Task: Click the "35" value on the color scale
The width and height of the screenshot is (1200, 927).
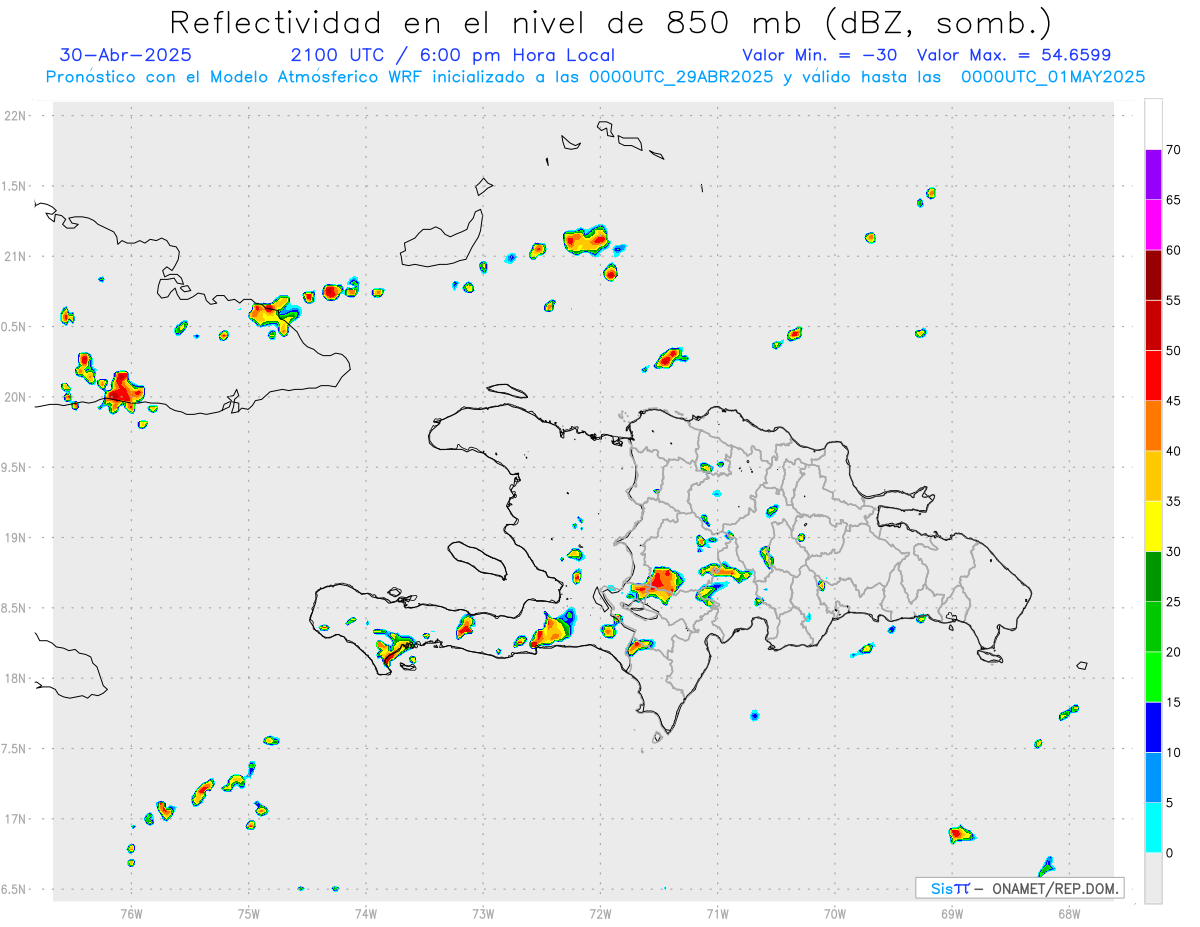Action: pyautogui.click(x=1174, y=501)
